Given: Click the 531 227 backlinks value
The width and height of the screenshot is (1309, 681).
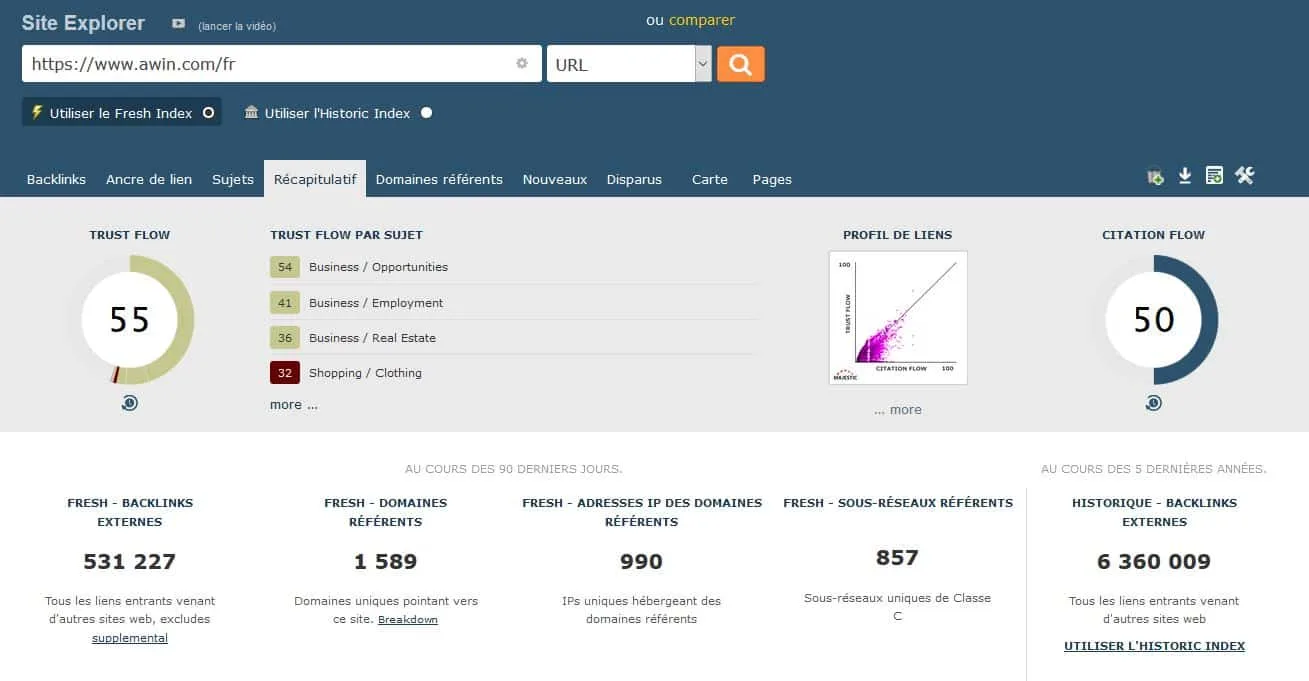Looking at the screenshot, I should pos(130,562).
